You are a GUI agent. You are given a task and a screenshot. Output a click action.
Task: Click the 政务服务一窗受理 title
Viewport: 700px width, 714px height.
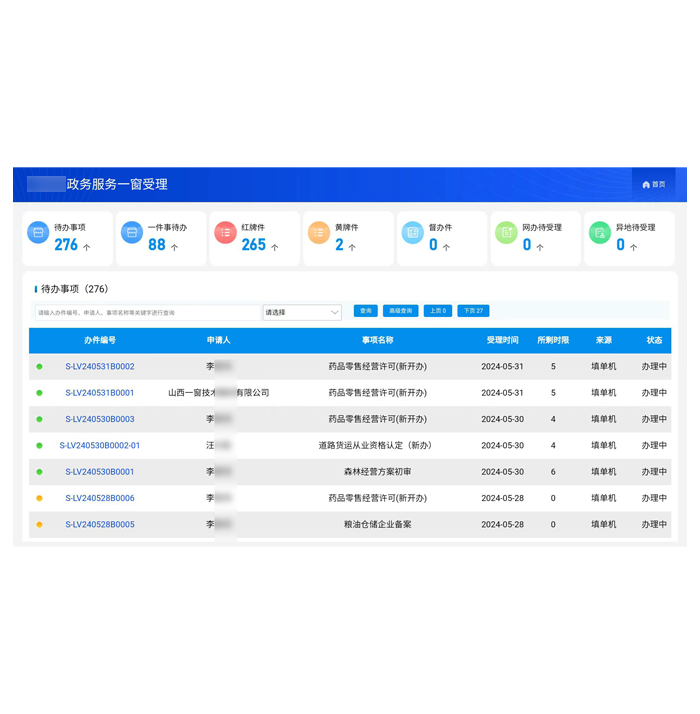point(117,184)
